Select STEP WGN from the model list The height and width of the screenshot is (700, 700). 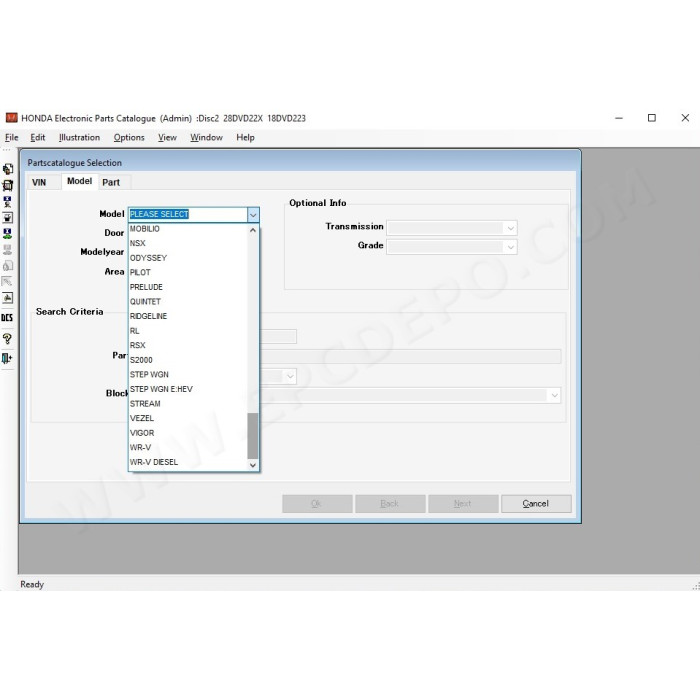pos(188,375)
